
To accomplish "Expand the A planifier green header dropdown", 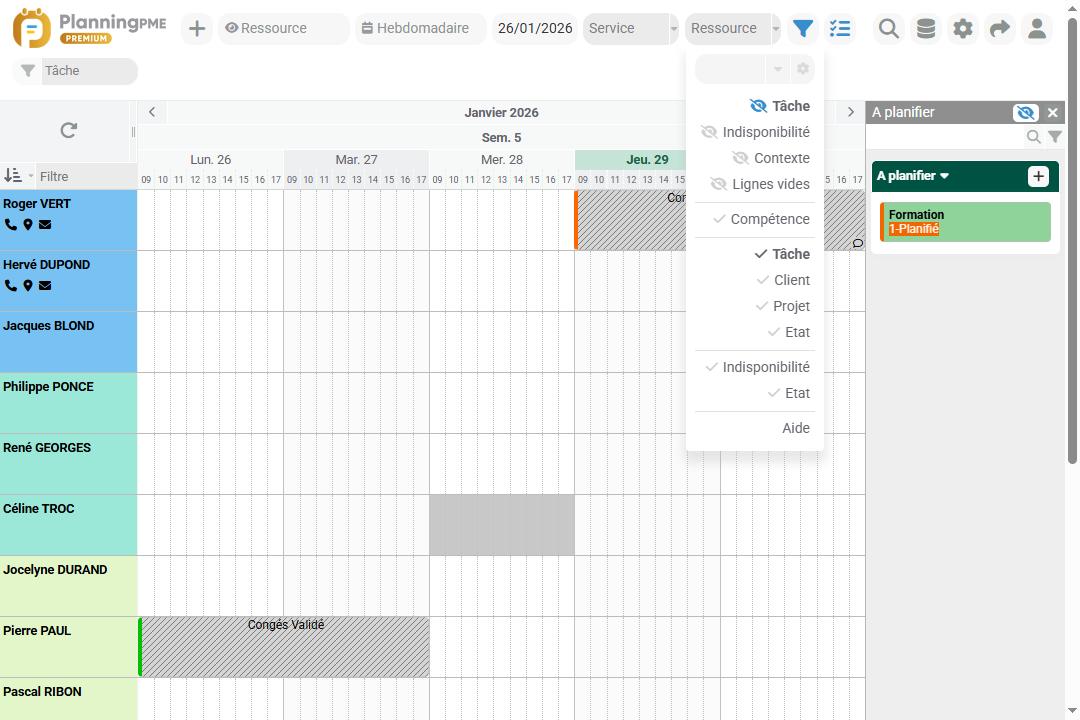I will point(913,176).
